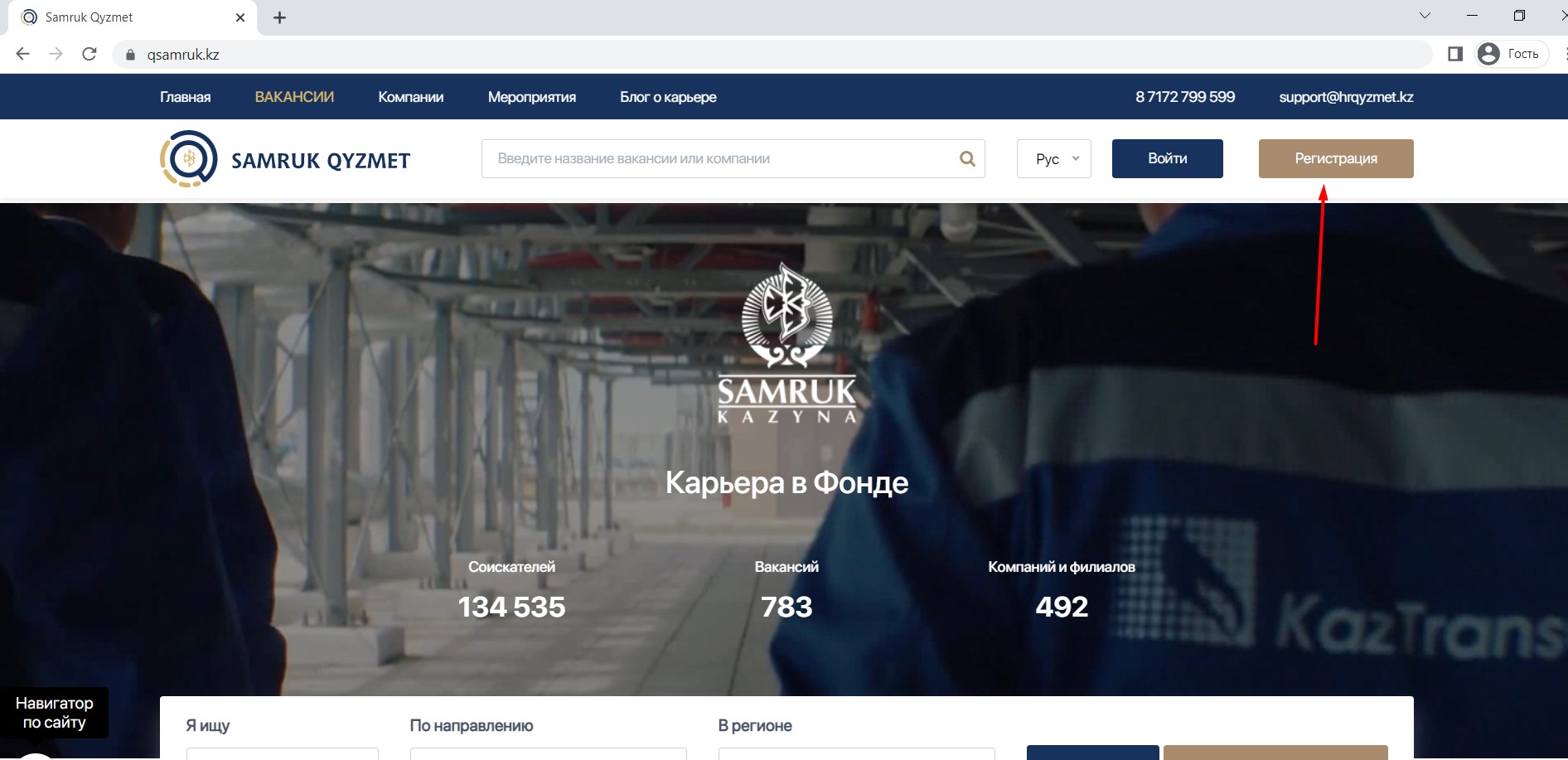Click the Регистрация button
This screenshot has width=1568, height=760.
[1336, 158]
